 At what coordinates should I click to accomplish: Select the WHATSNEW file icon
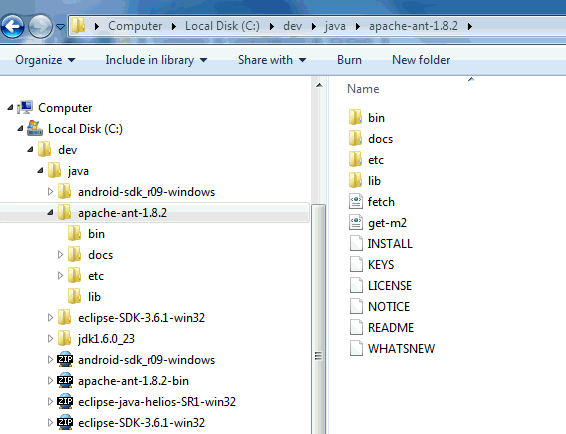(x=356, y=348)
